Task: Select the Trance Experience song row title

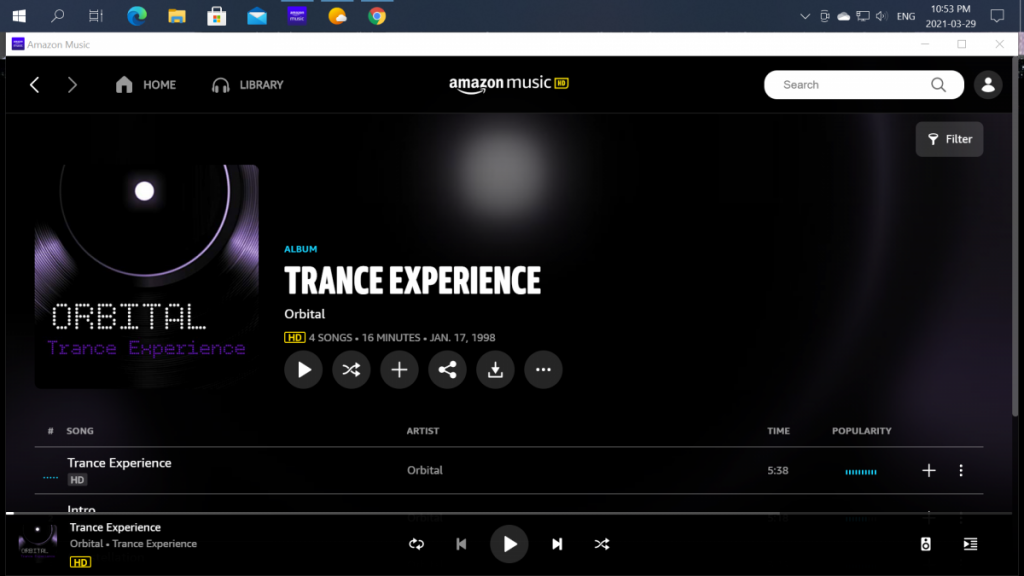Action: 120,463
